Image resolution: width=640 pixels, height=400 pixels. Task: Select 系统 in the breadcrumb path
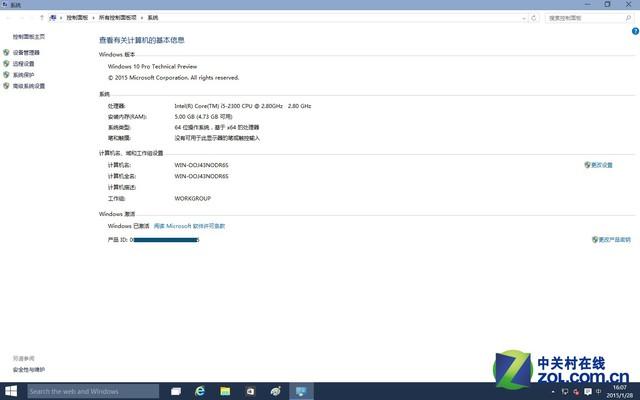tap(153, 18)
